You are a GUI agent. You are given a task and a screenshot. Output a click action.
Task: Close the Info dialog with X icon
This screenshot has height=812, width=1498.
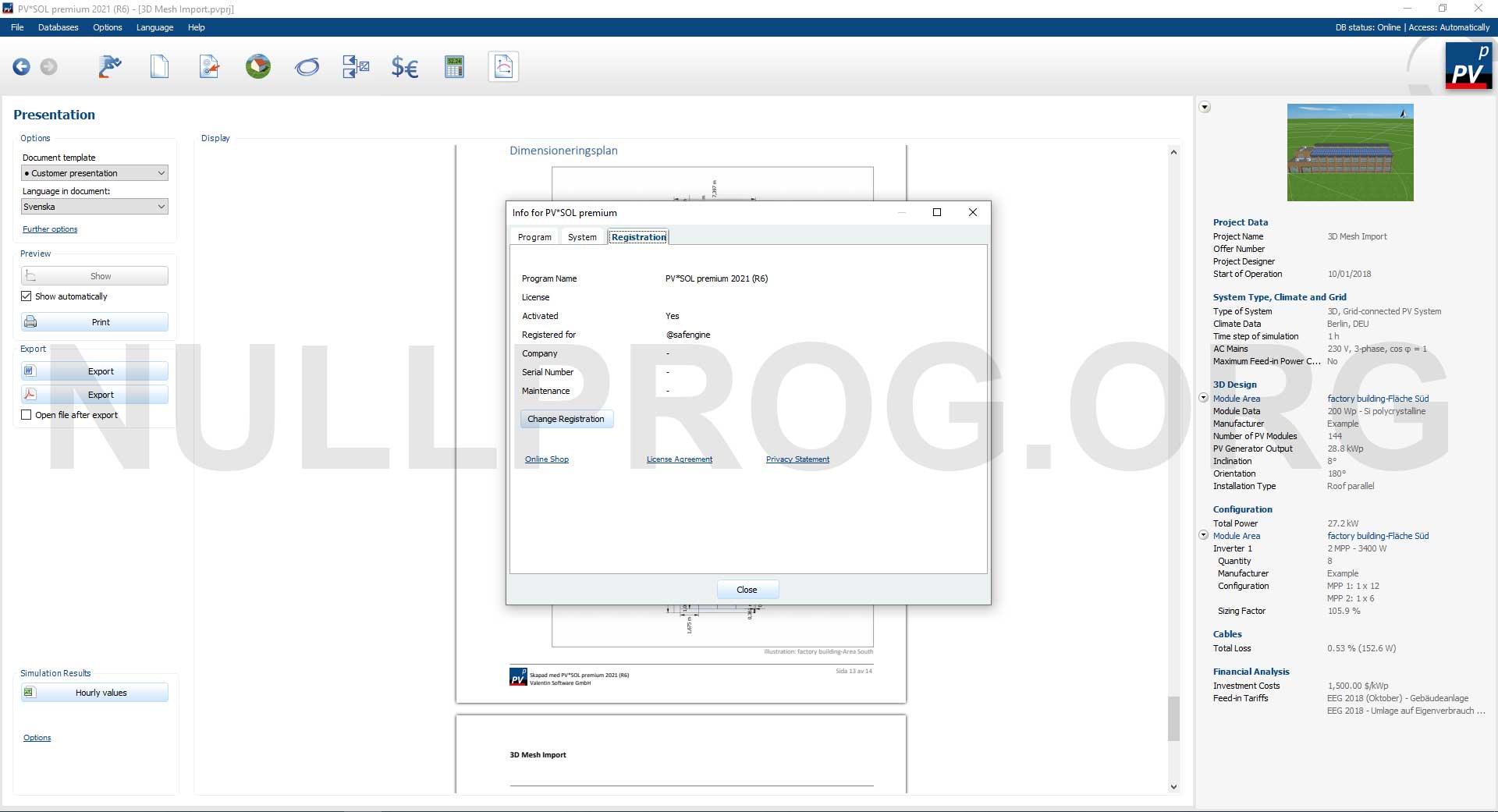(x=972, y=212)
